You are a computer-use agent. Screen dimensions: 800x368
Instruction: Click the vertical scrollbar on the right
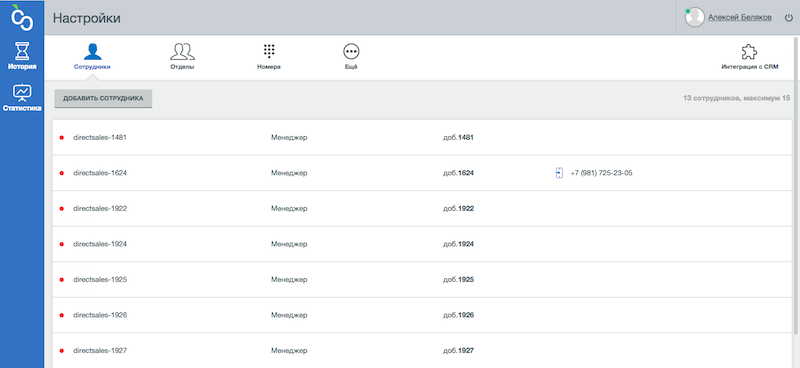[797, 184]
